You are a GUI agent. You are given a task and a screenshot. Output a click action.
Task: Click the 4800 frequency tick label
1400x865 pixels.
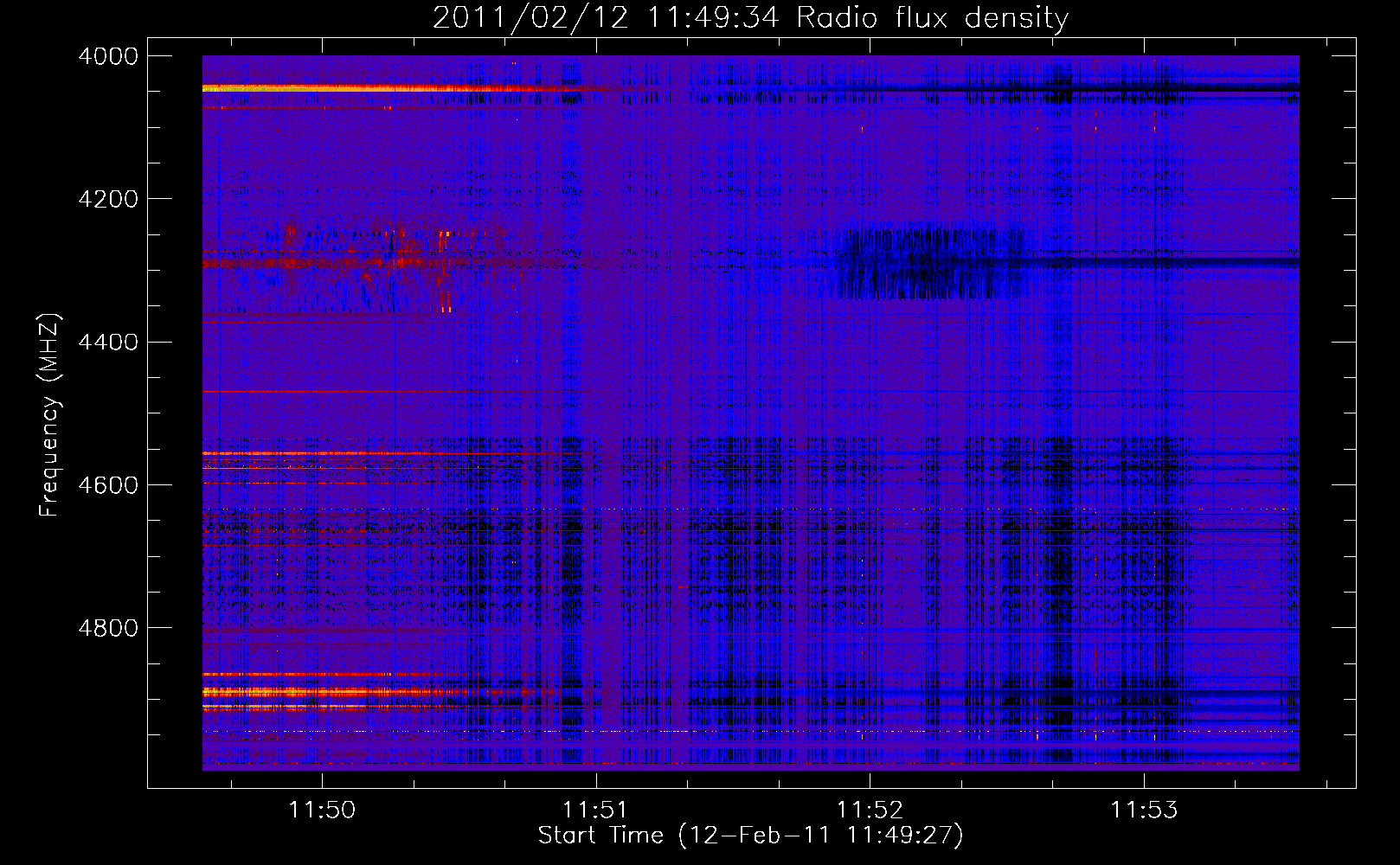coord(107,627)
